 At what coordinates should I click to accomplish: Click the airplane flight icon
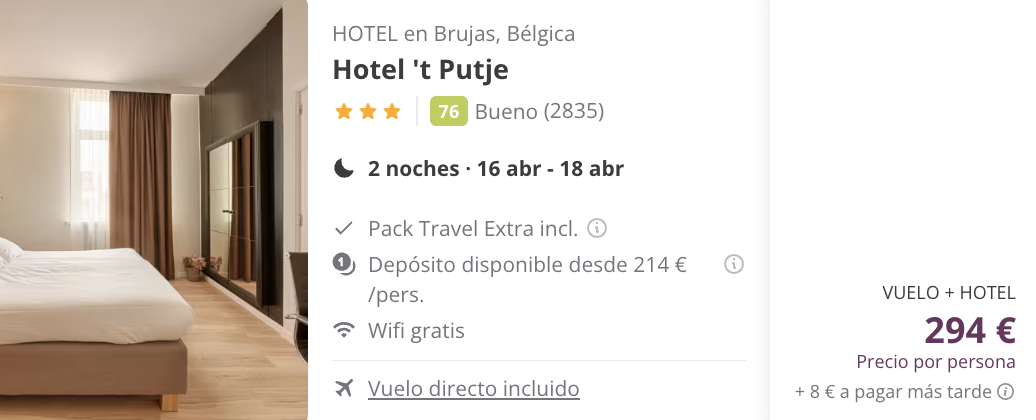(x=344, y=388)
